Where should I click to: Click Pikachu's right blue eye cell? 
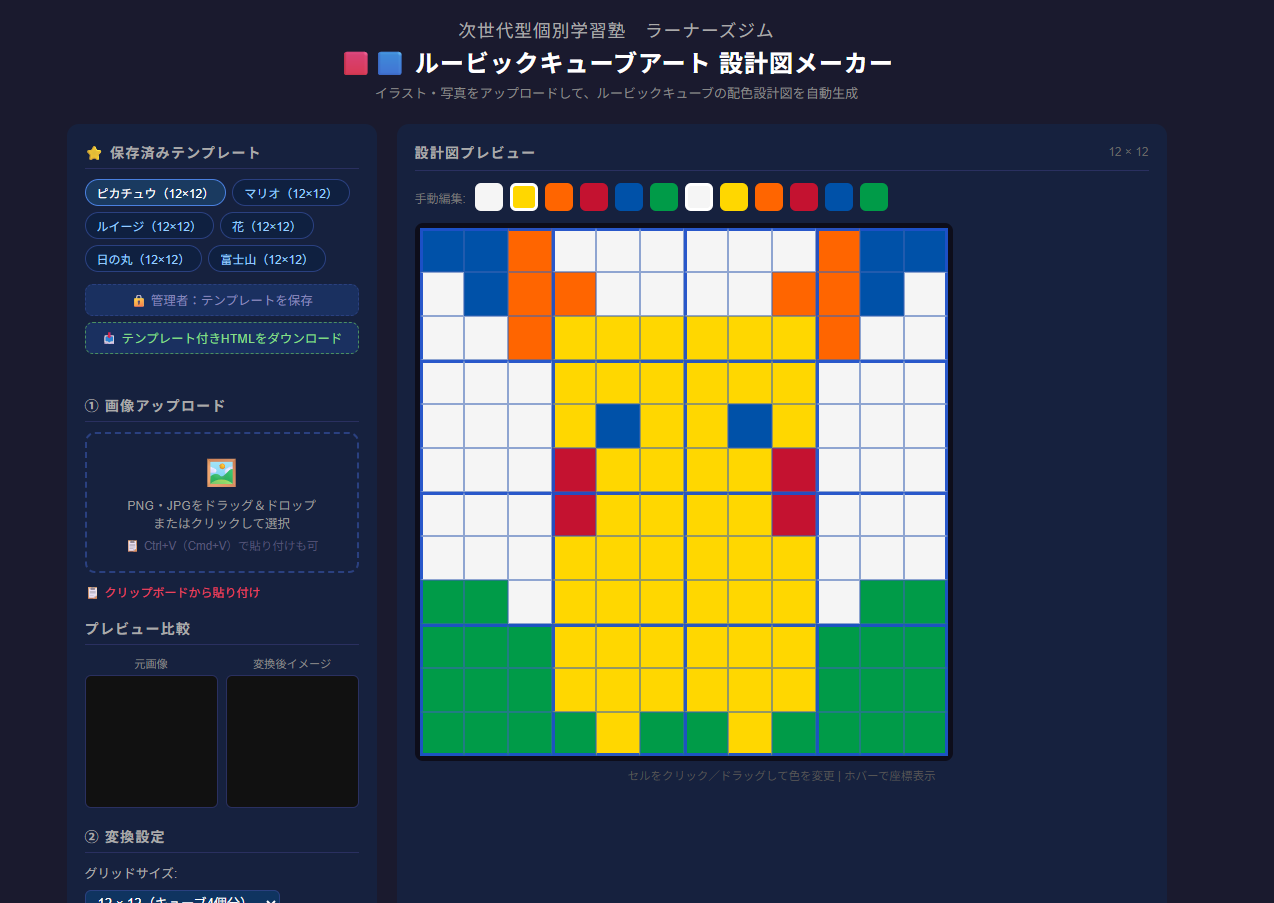point(750,426)
